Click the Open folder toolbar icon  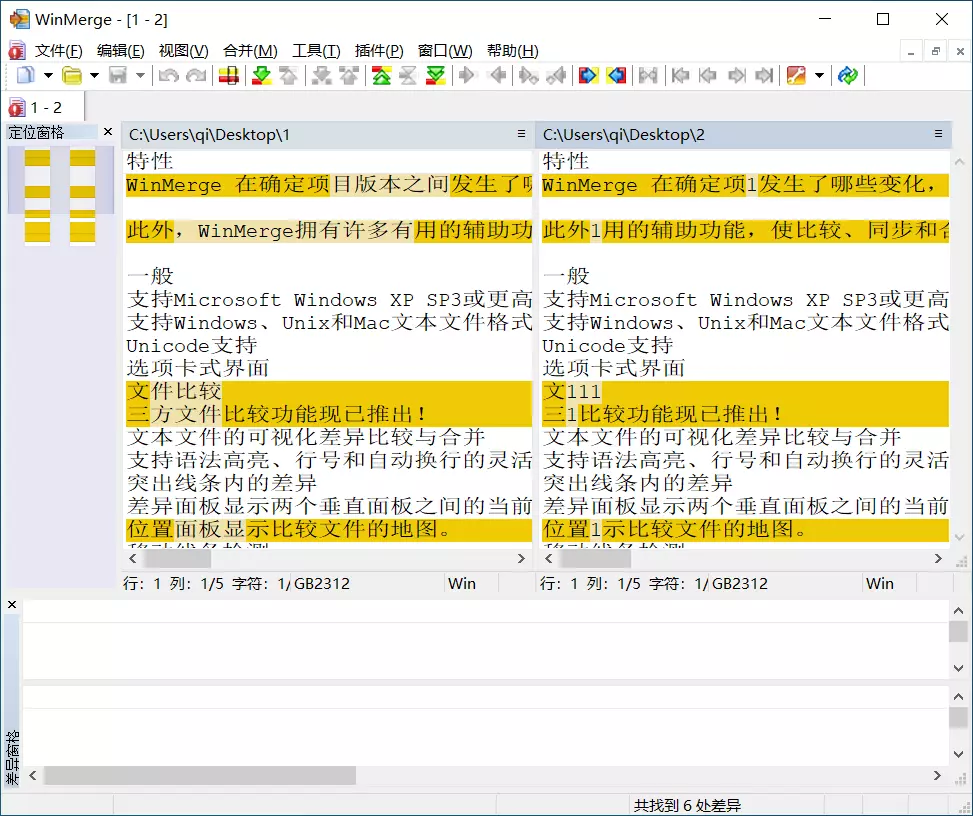72,75
